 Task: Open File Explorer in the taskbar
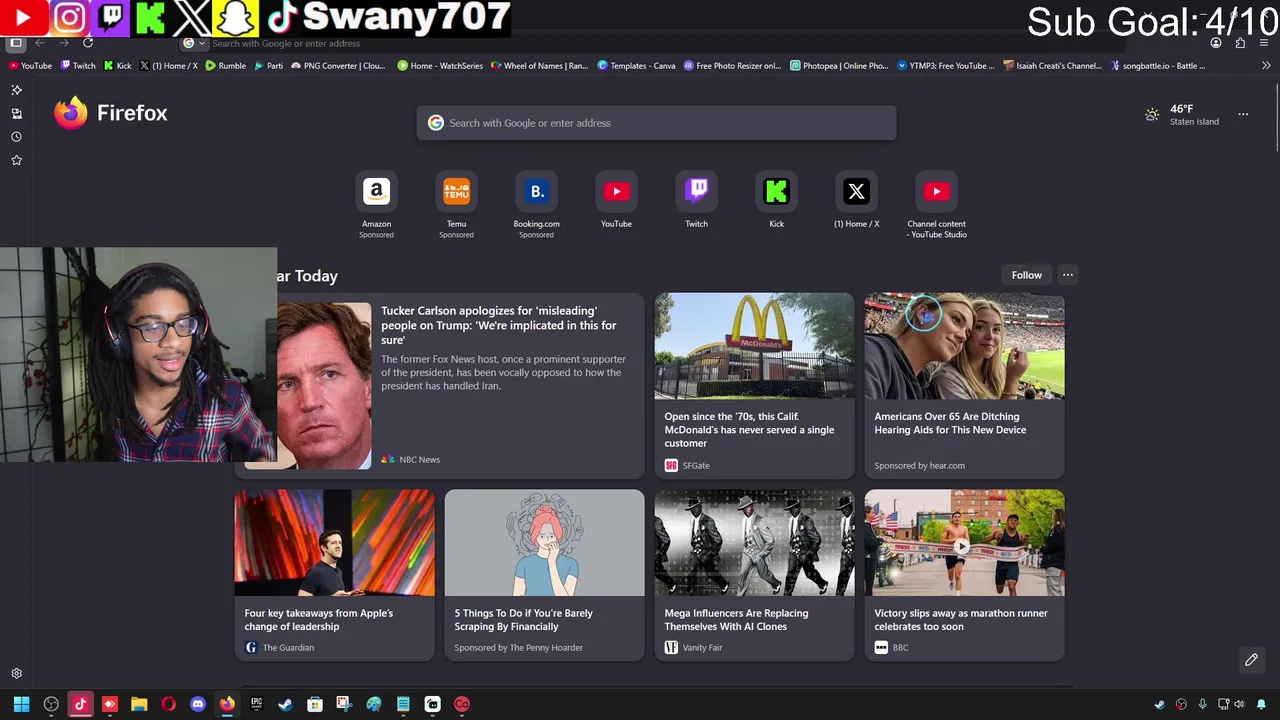[x=139, y=704]
